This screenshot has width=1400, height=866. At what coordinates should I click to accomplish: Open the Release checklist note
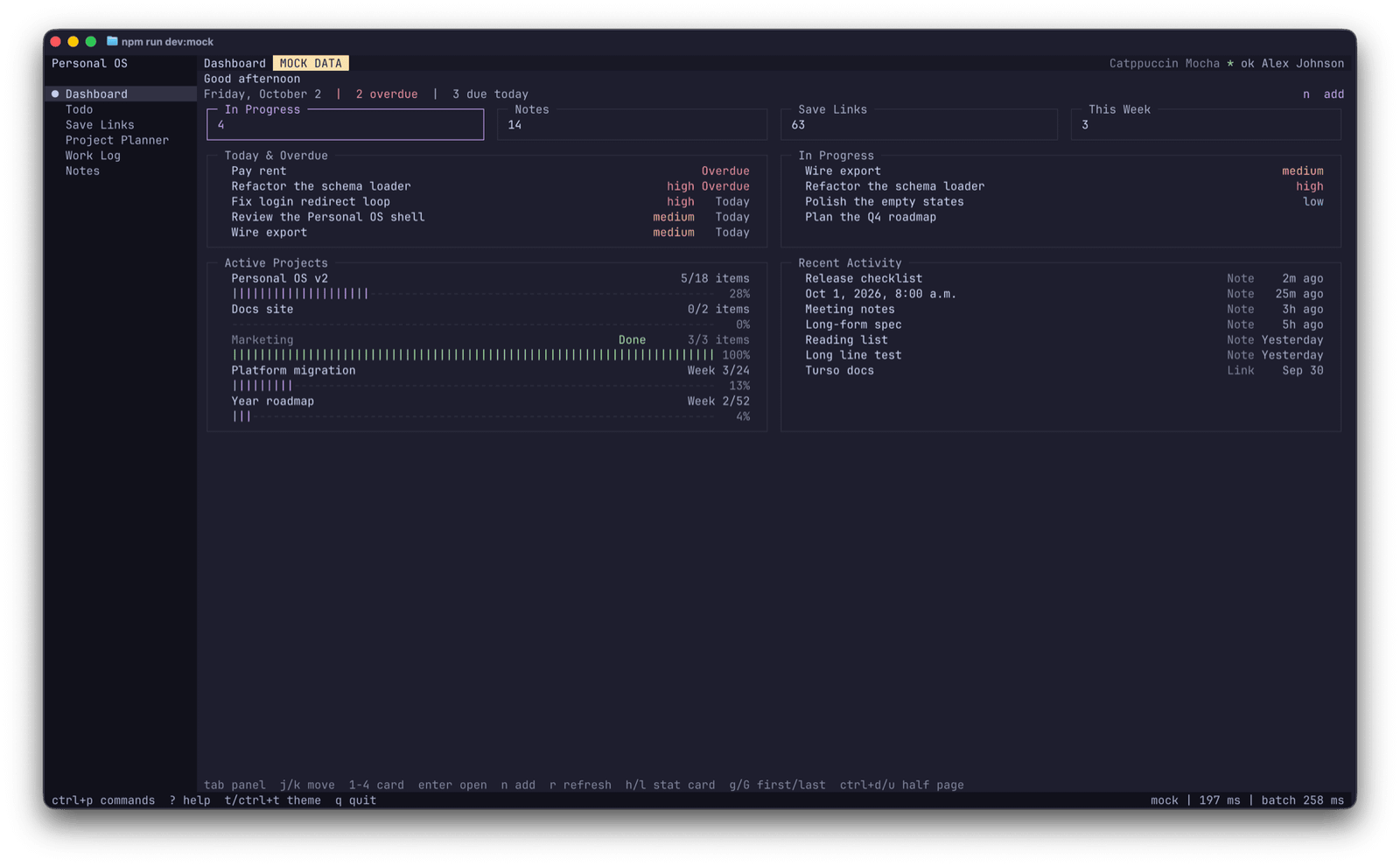pos(1064,278)
